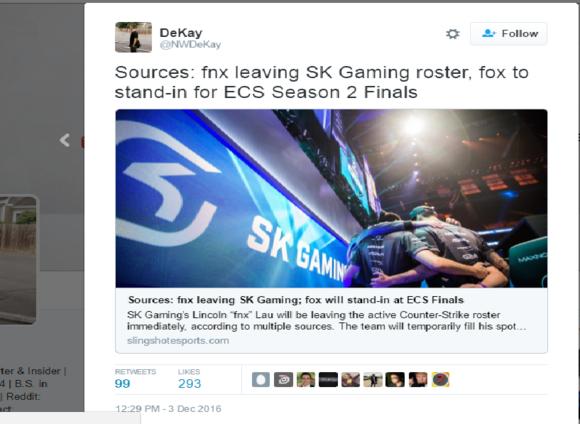This screenshot has height=424, width=580.
Task: Open the dimmed background photo thumbnail on left
Action: (18, 260)
